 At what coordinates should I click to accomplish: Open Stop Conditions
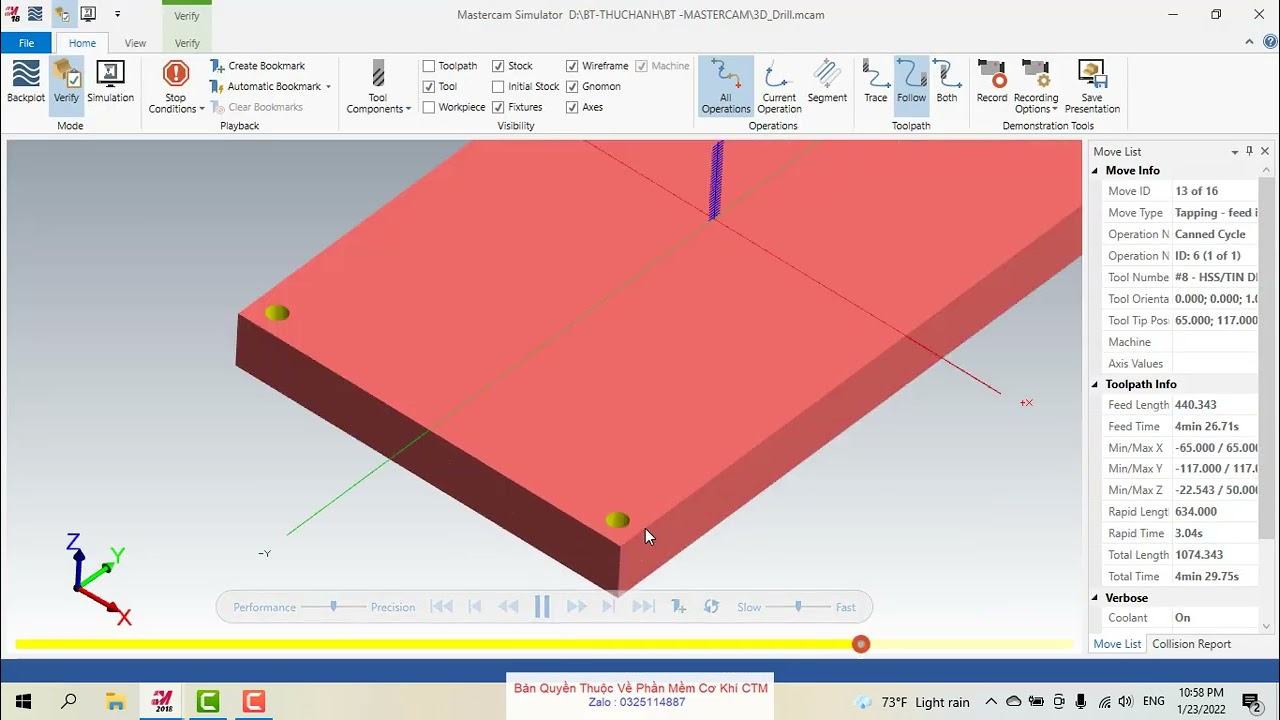coord(176,87)
